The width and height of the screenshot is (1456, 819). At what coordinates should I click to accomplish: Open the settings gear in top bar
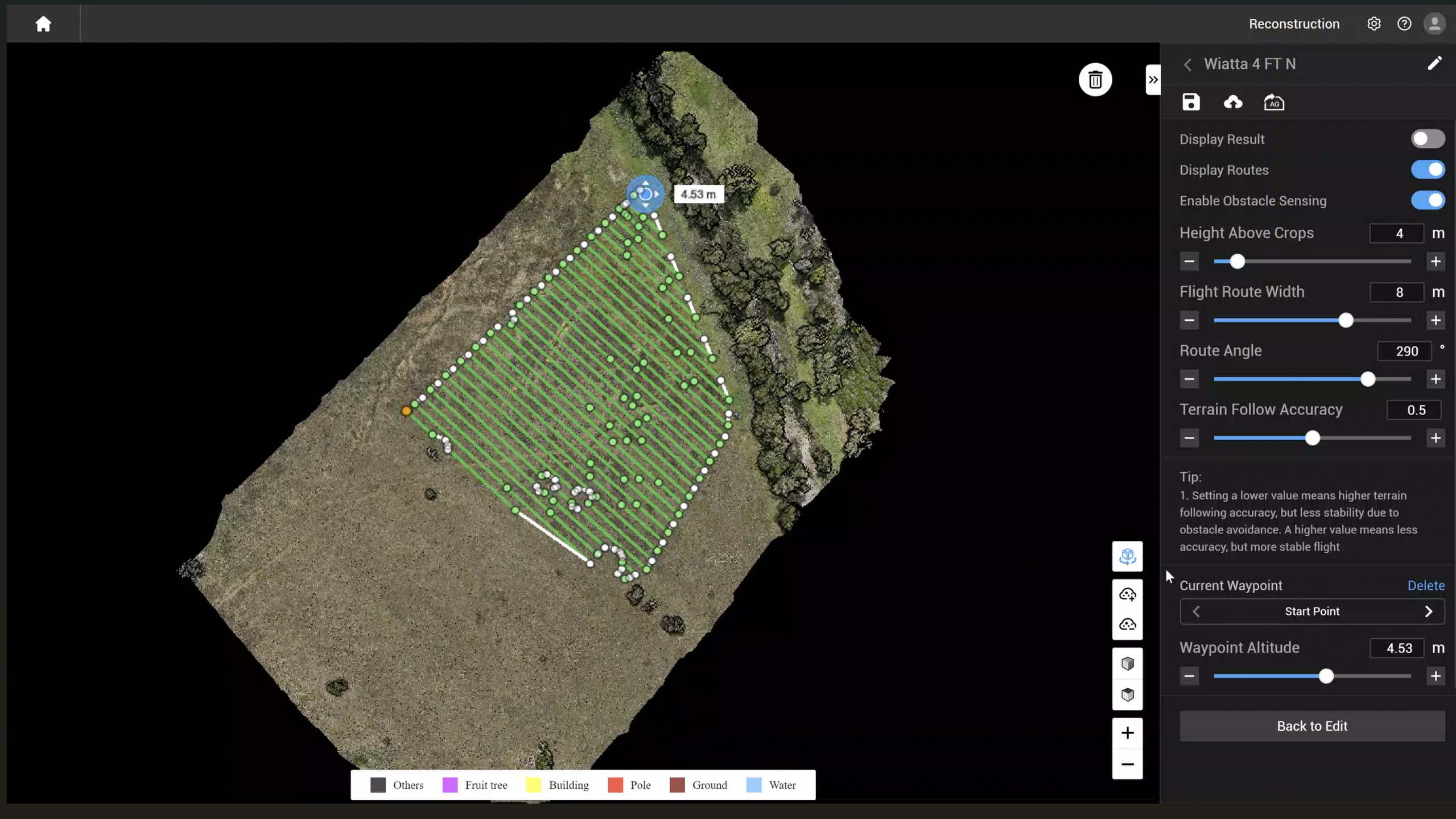point(1373,23)
